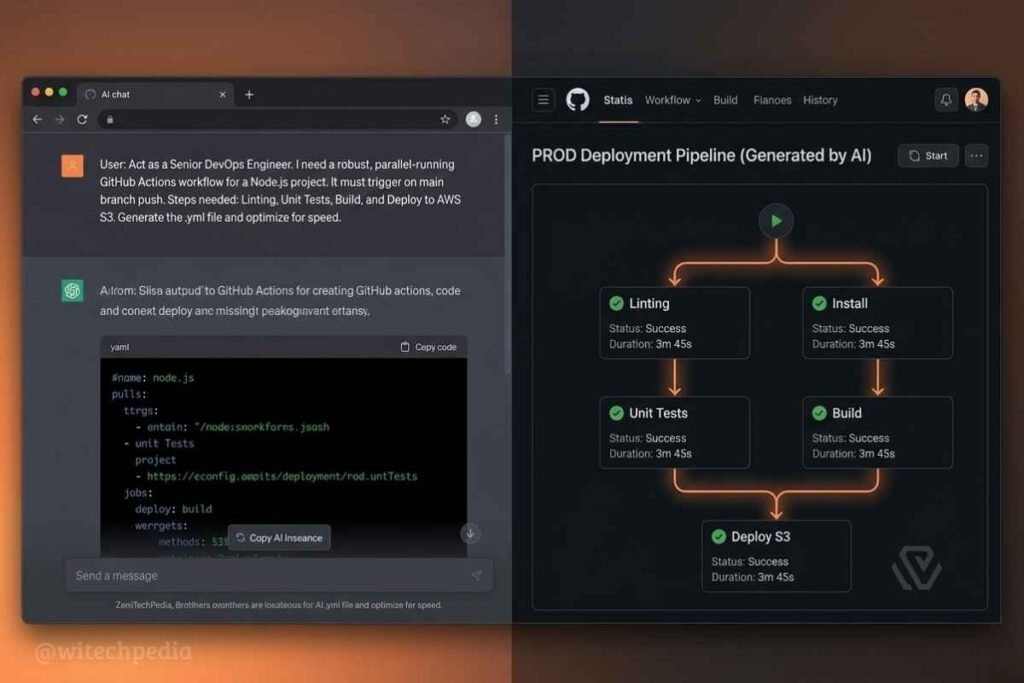1024x683 pixels.
Task: Reload the AI chat page
Action: pyautogui.click(x=83, y=119)
